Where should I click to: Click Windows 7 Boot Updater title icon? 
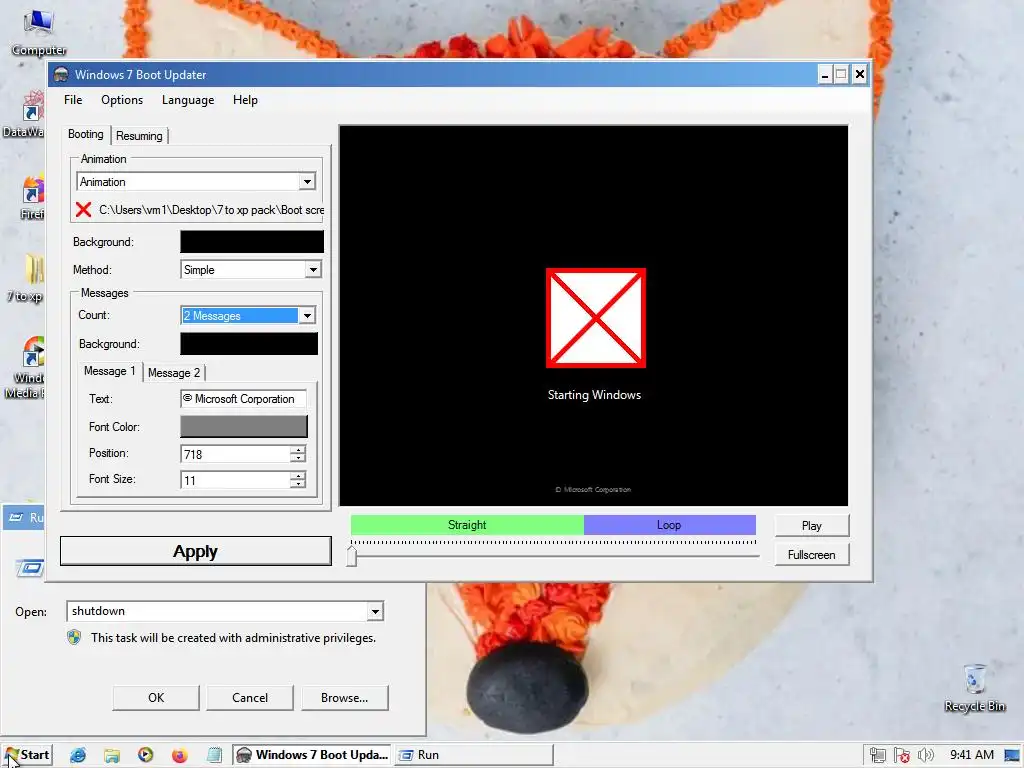point(61,74)
